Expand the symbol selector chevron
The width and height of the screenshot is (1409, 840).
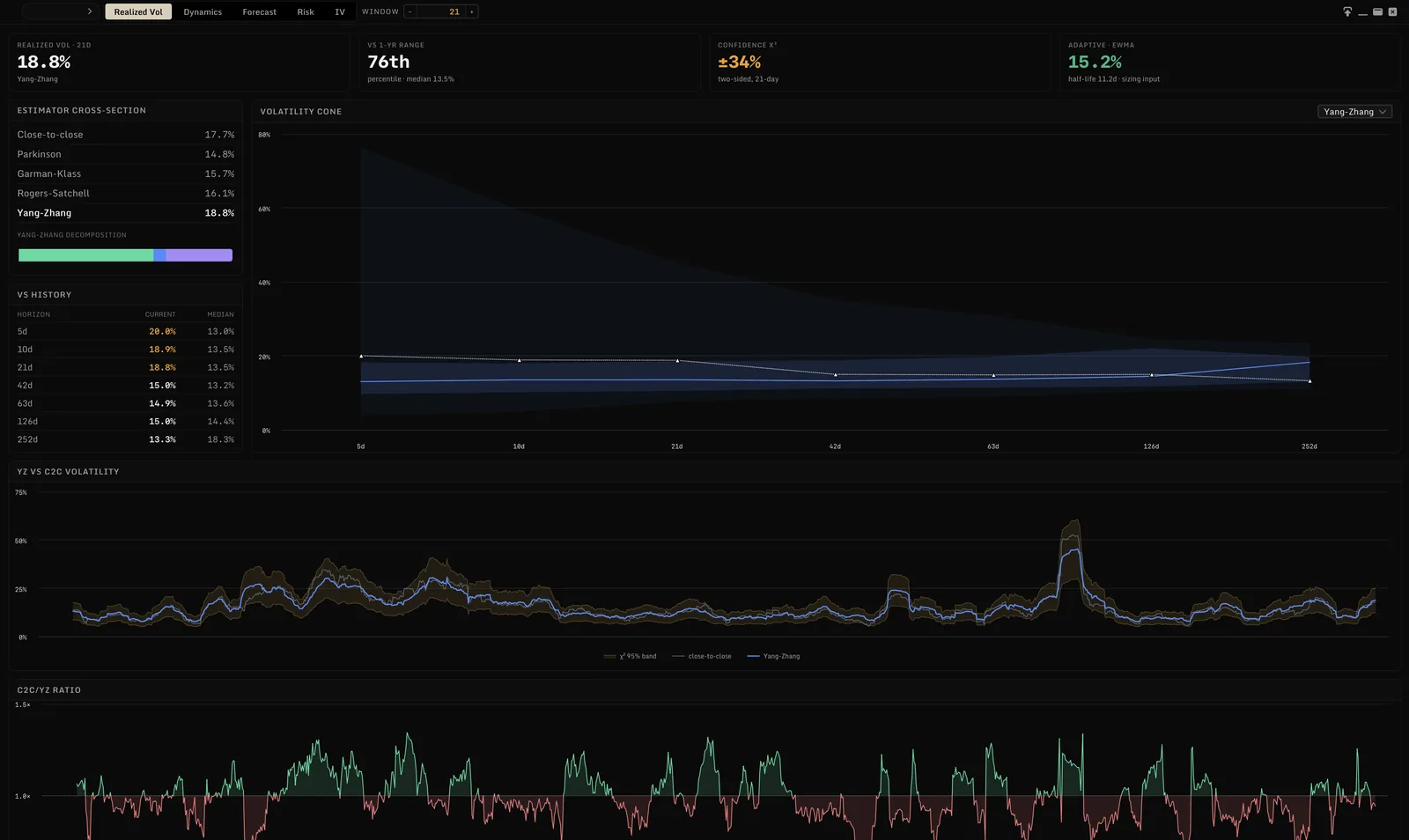pyautogui.click(x=90, y=11)
